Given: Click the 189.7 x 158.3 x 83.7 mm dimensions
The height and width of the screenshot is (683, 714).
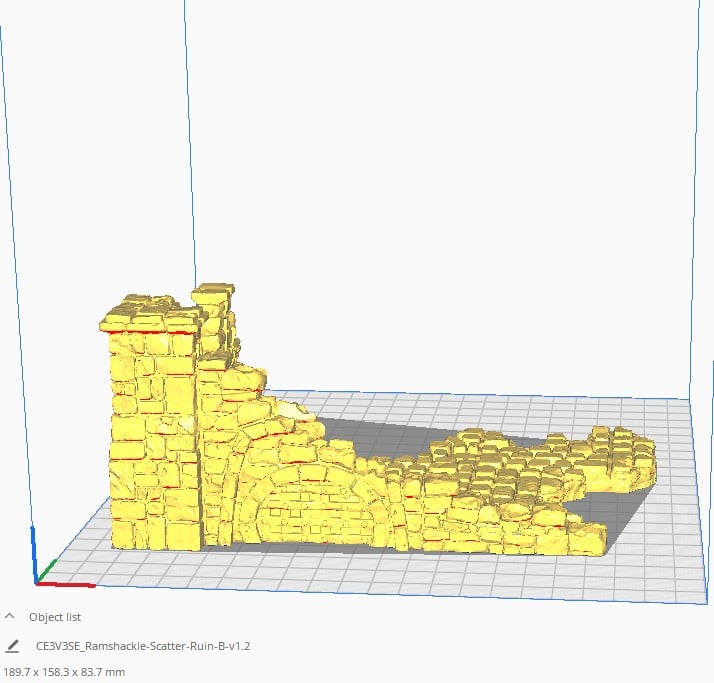Looking at the screenshot, I should (x=65, y=672).
